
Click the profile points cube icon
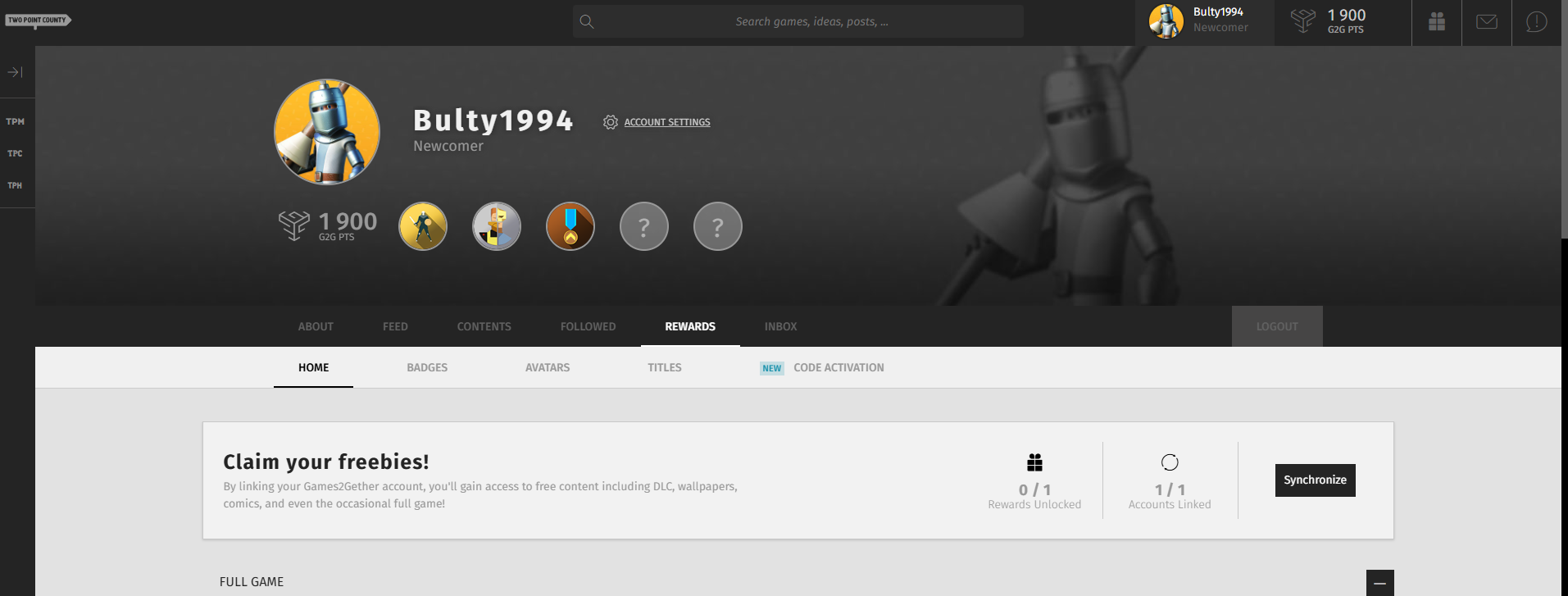(294, 225)
